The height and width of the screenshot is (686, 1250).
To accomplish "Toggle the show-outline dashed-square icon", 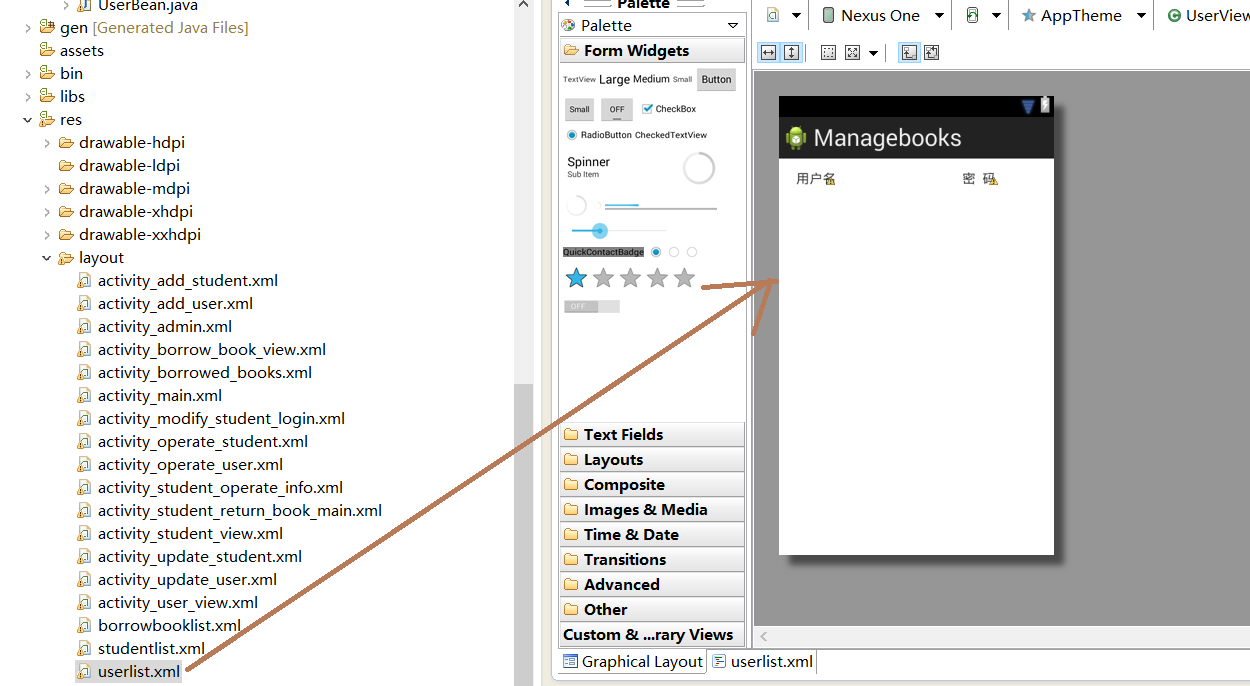I will (x=828, y=53).
